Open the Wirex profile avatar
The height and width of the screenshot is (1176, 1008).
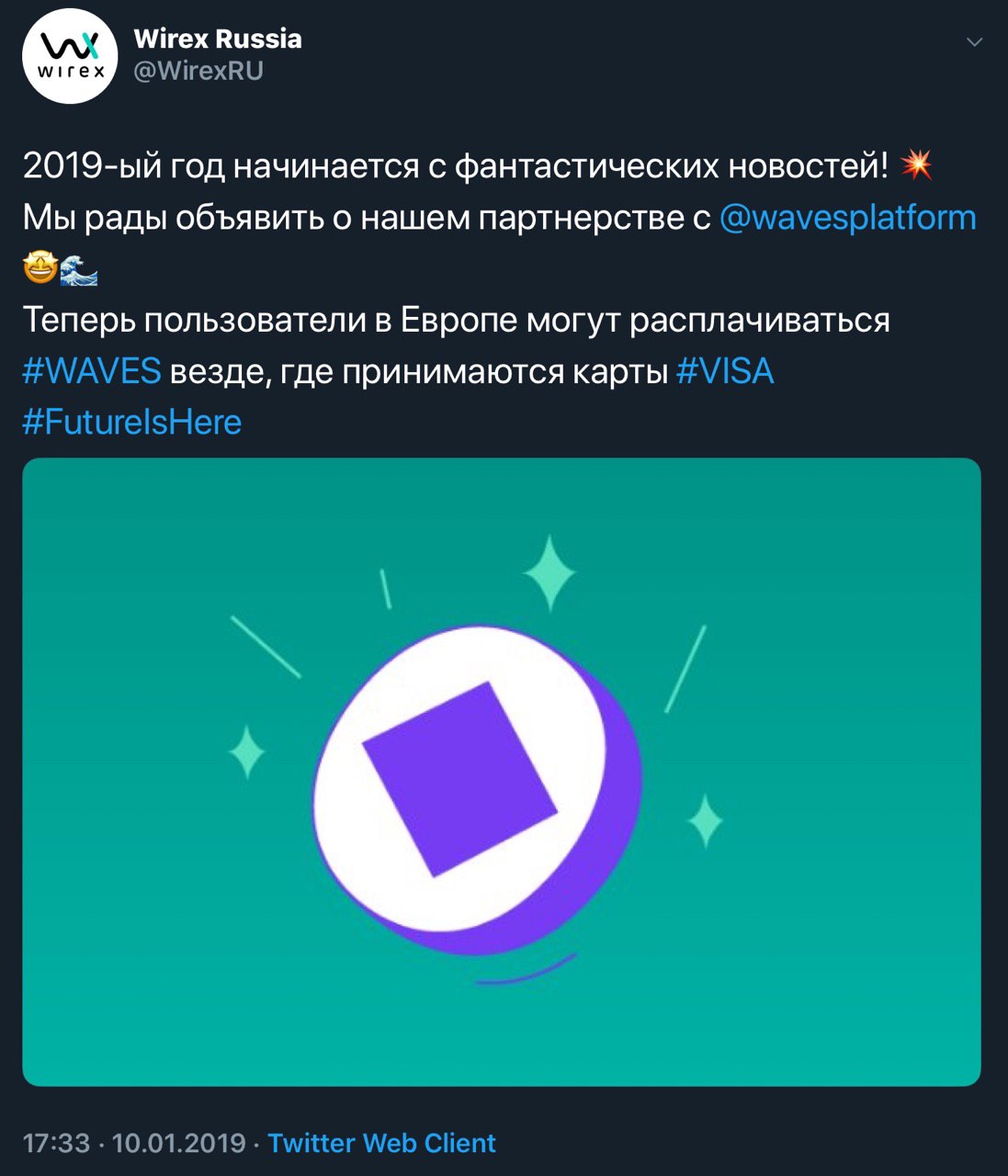(70, 56)
